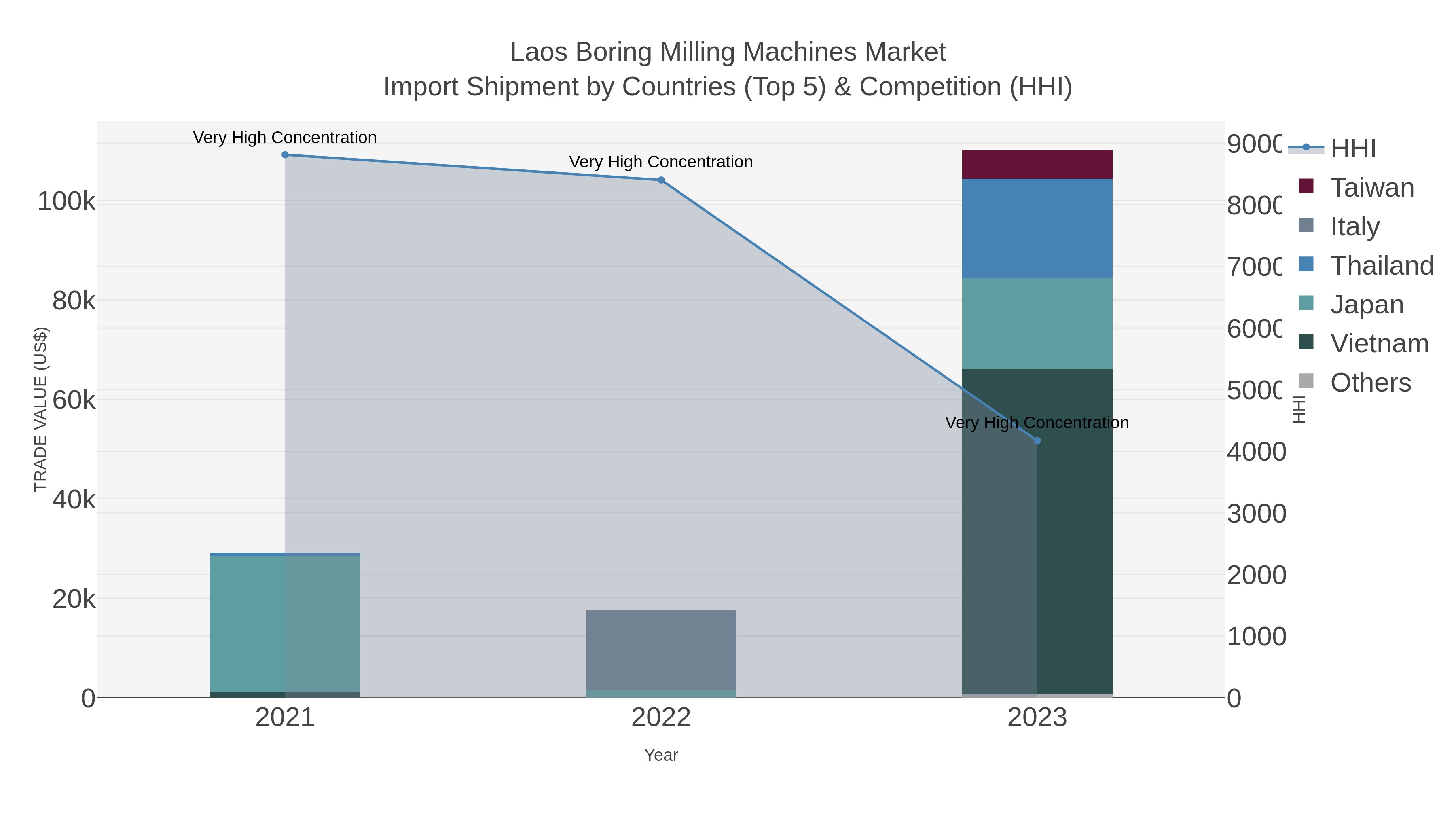The image size is (1456, 819).
Task: Click the 100k left axis tick label
Action: (x=66, y=201)
